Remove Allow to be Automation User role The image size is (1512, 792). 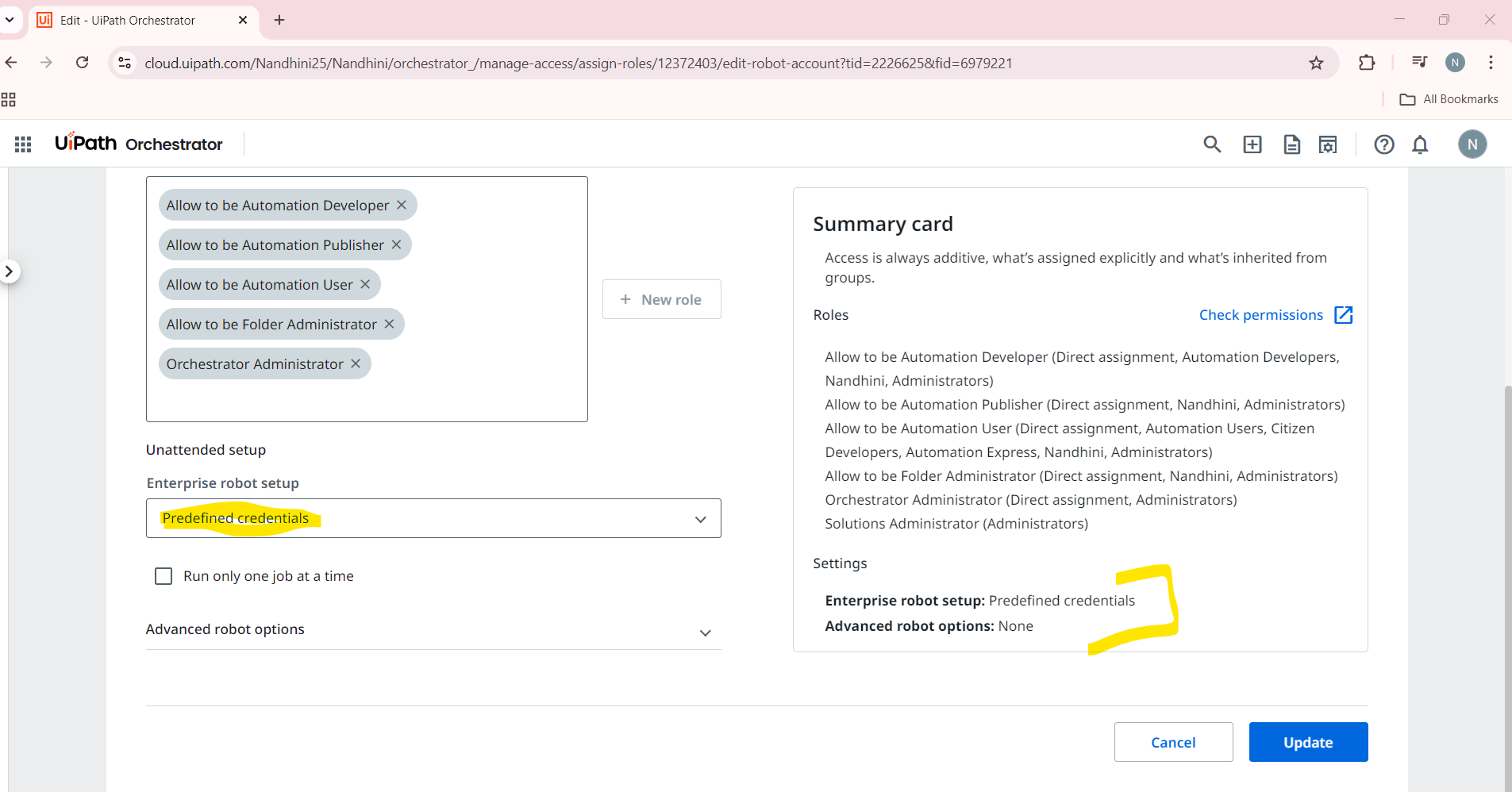tap(365, 284)
